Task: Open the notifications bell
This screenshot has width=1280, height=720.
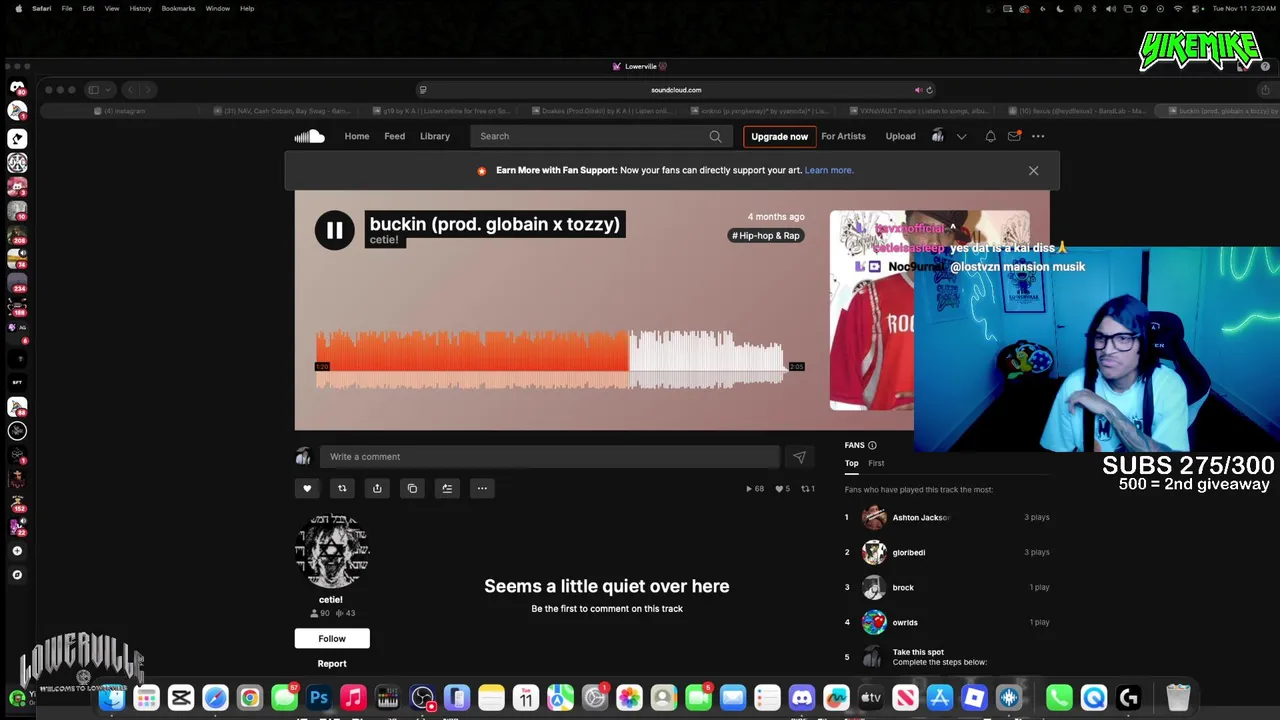Action: coord(990,136)
